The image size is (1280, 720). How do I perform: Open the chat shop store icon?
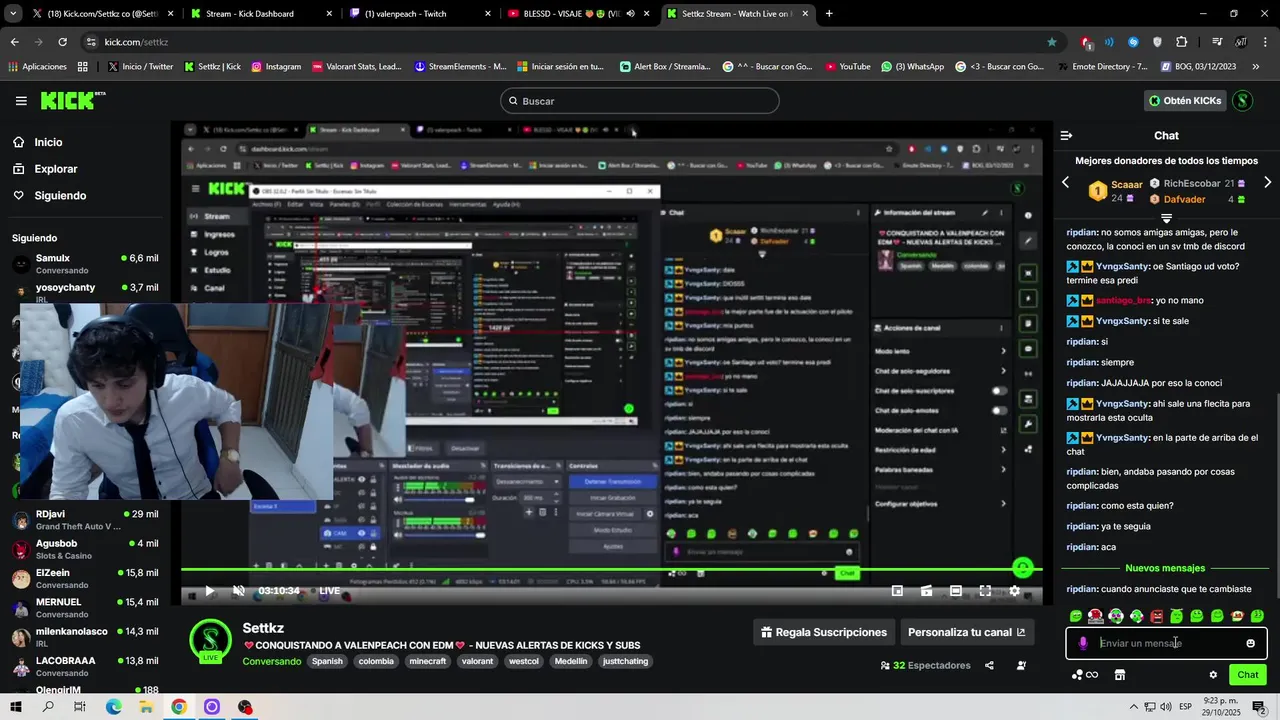pyautogui.click(x=1119, y=675)
